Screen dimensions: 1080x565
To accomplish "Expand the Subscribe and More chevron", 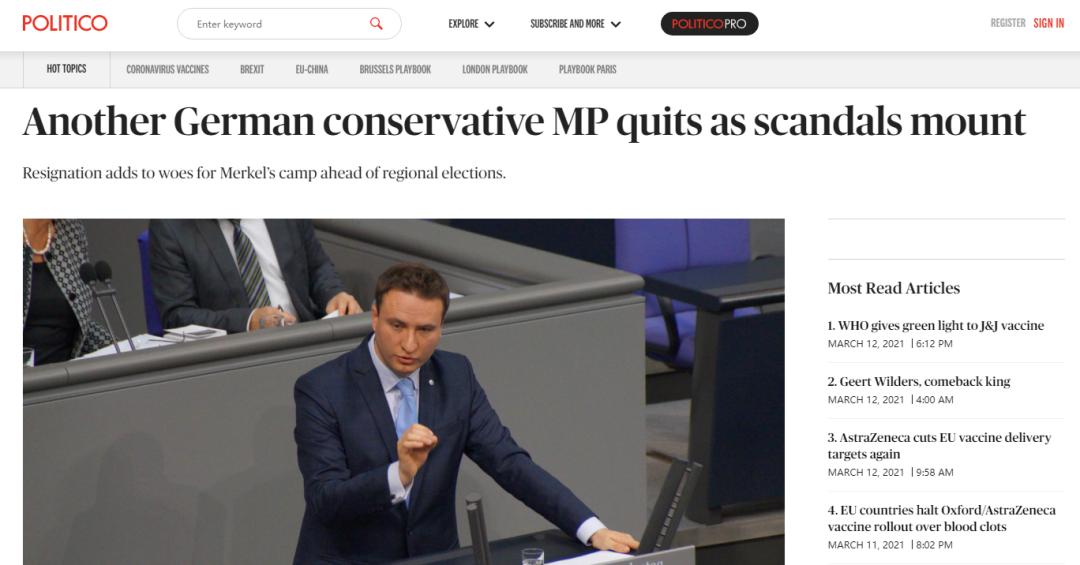I will click(616, 24).
